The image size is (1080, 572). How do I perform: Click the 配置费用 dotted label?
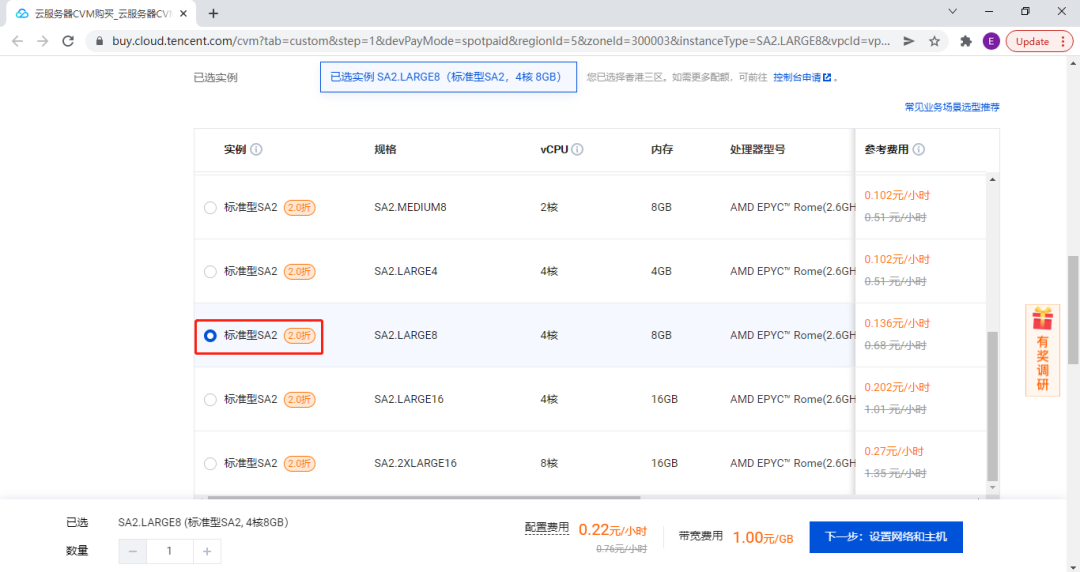tap(547, 528)
